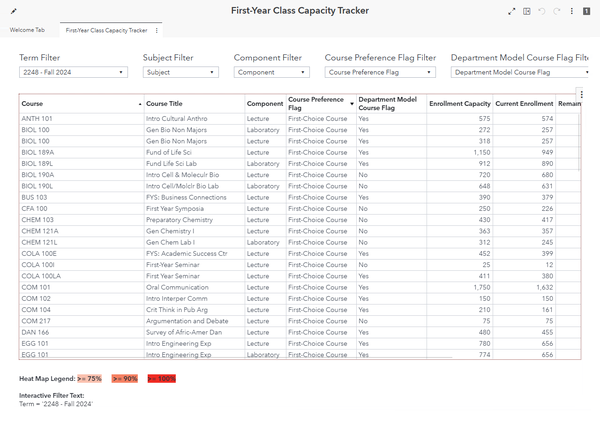The image size is (600, 424).
Task: Click the Intro Cultural Anthro title cell
Action: point(194,119)
